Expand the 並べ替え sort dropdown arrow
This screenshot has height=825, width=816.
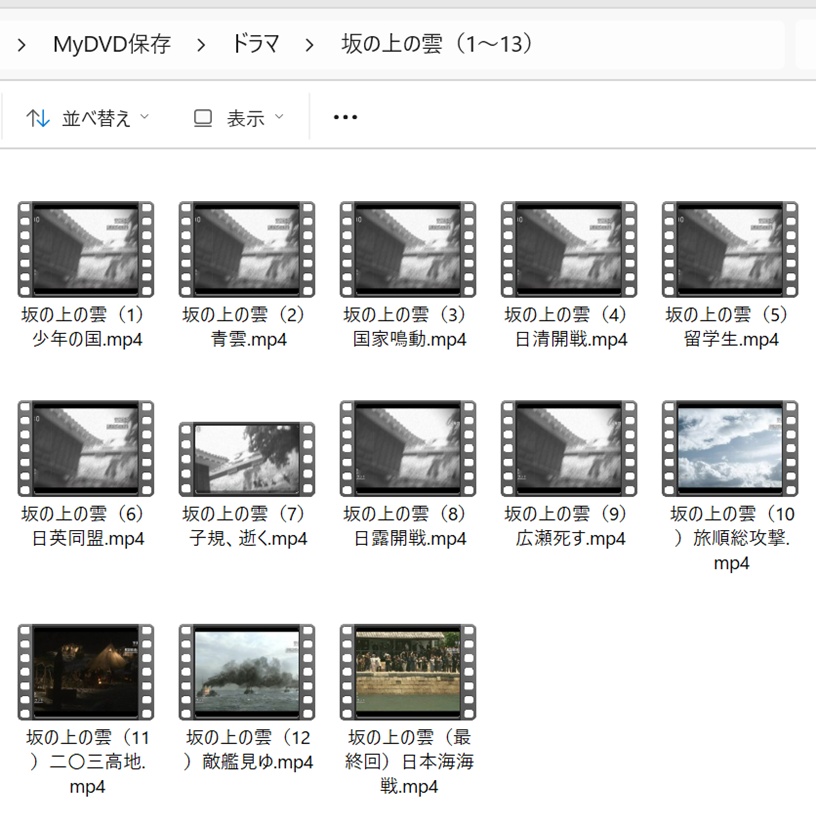145,117
